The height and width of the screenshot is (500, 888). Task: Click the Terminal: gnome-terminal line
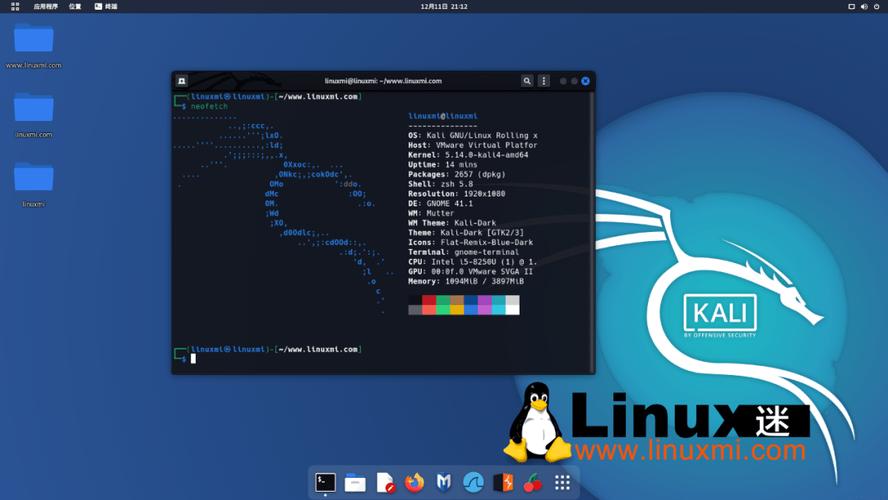click(x=463, y=252)
